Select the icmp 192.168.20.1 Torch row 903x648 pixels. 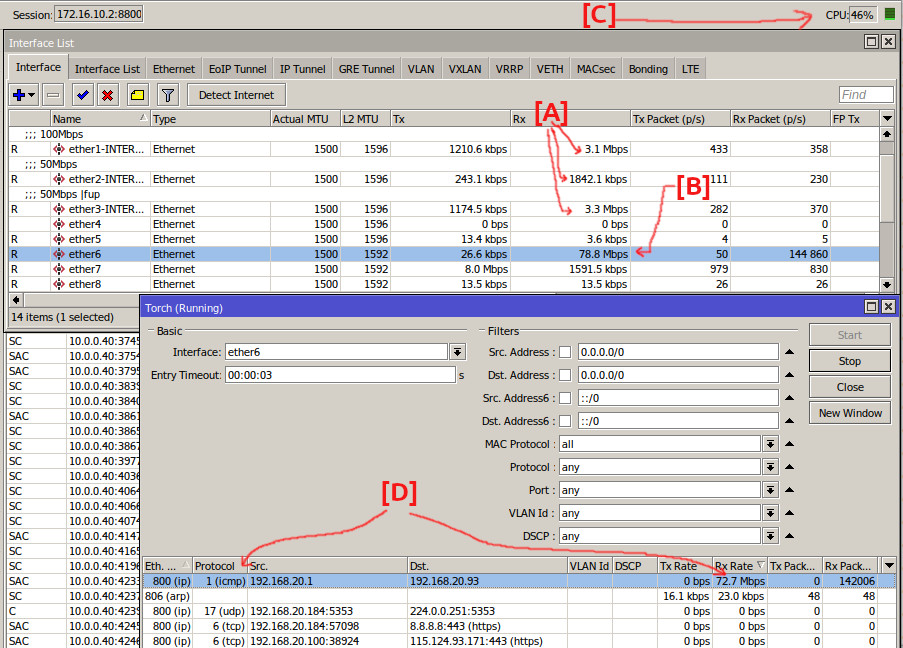[518, 581]
